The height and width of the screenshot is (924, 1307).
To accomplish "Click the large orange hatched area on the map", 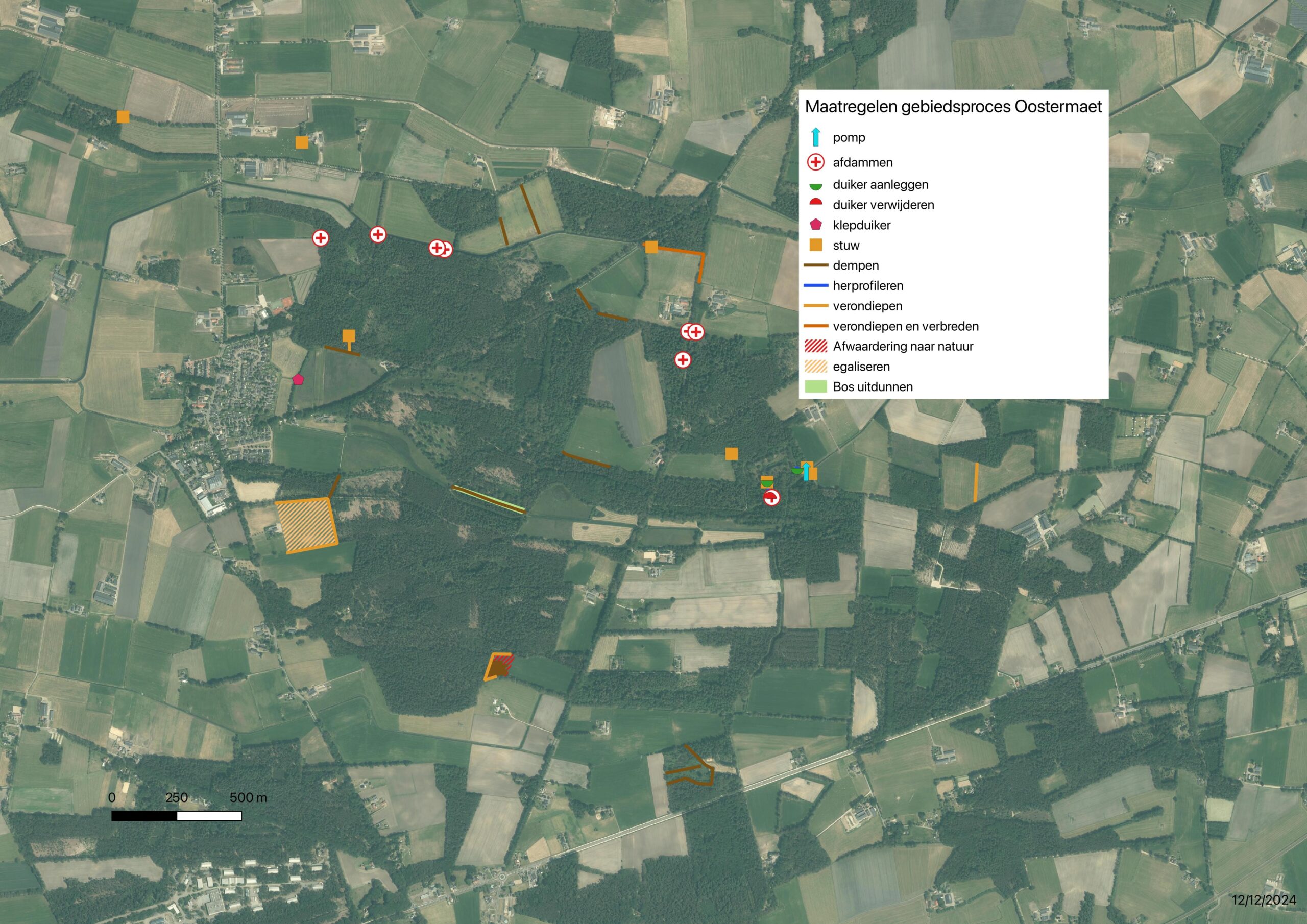I will point(306,525).
